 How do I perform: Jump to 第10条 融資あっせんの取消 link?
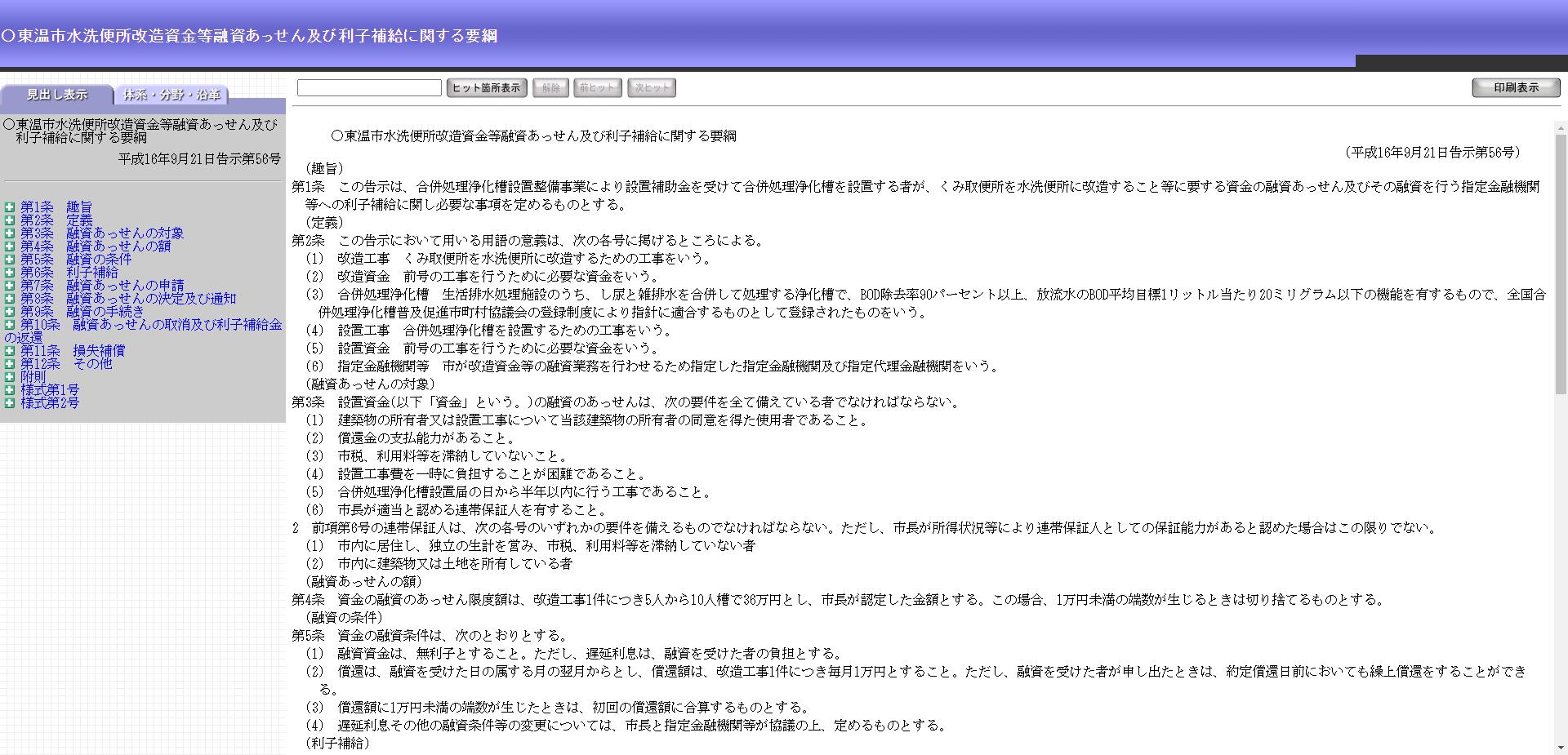tap(151, 325)
